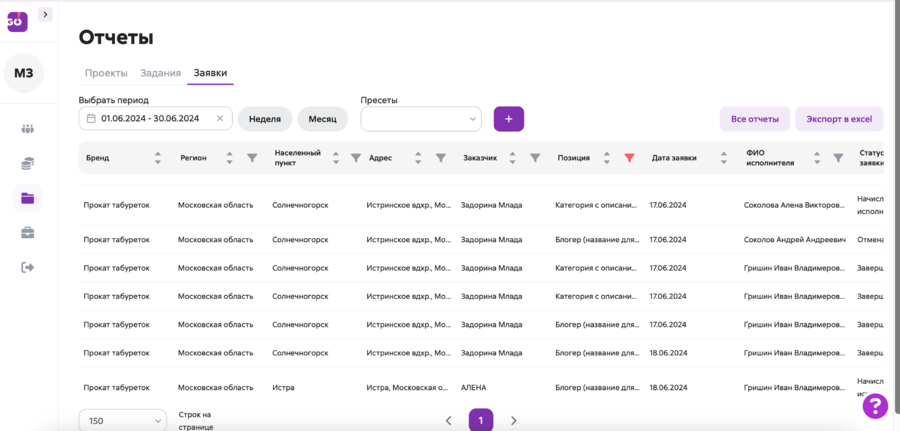Expand the collapsed sidebar with chevron
This screenshot has width=900, height=431.
pos(45,14)
